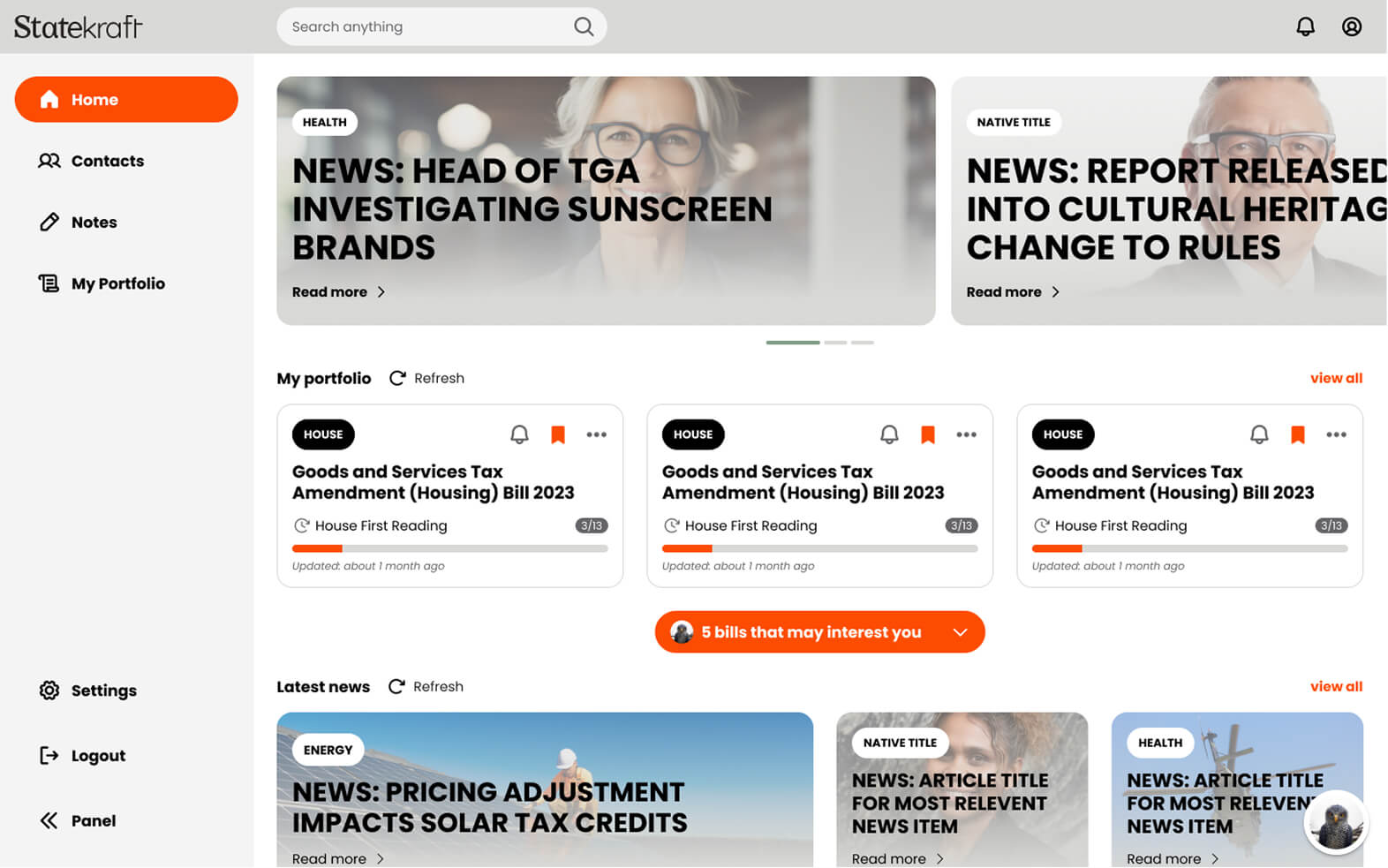Screen dimensions: 1388x868
Task: Click the search magnifier icon
Action: pyautogui.click(x=584, y=26)
